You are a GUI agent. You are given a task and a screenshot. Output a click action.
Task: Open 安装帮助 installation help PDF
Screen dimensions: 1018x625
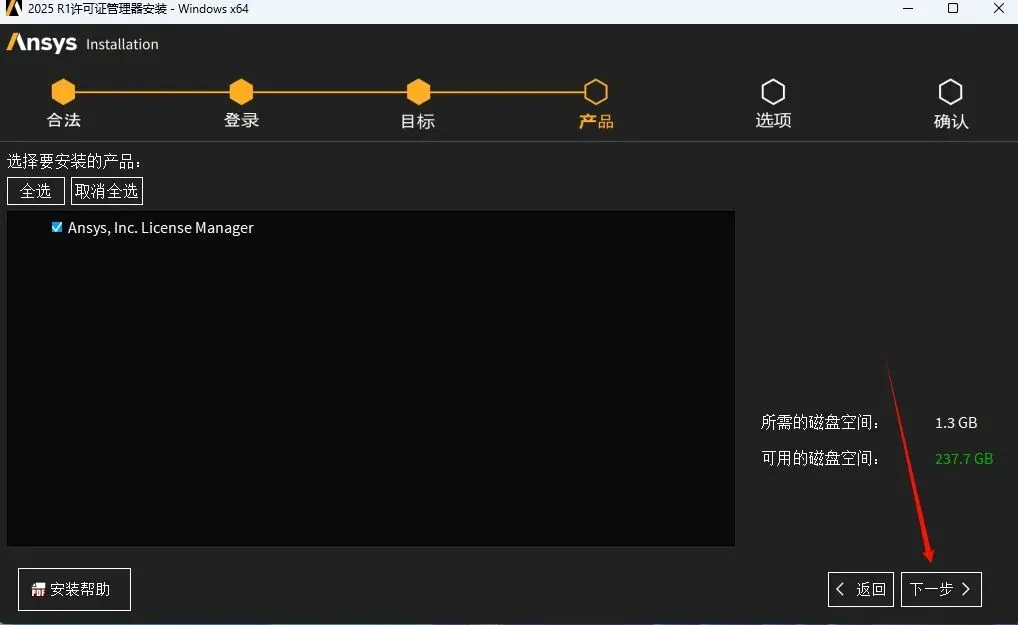click(x=74, y=589)
